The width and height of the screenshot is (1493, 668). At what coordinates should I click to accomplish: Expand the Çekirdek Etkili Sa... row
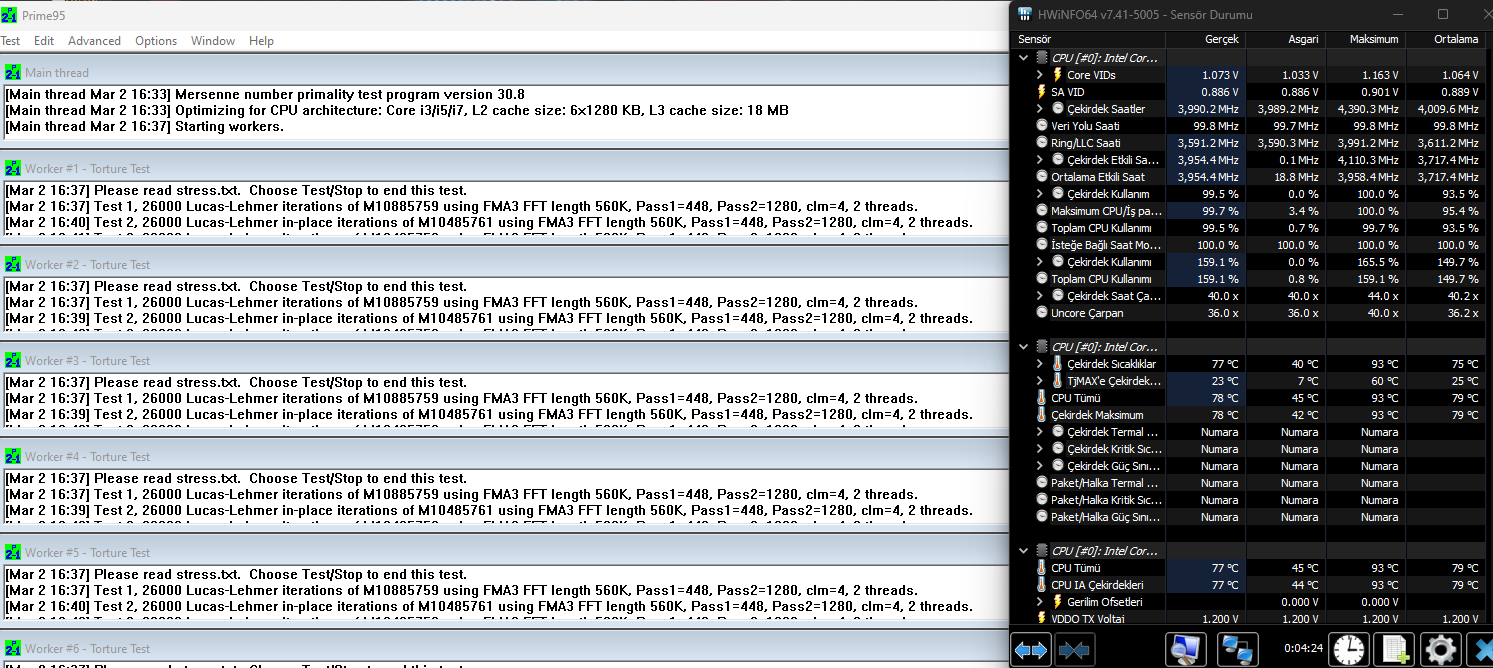[1040, 160]
